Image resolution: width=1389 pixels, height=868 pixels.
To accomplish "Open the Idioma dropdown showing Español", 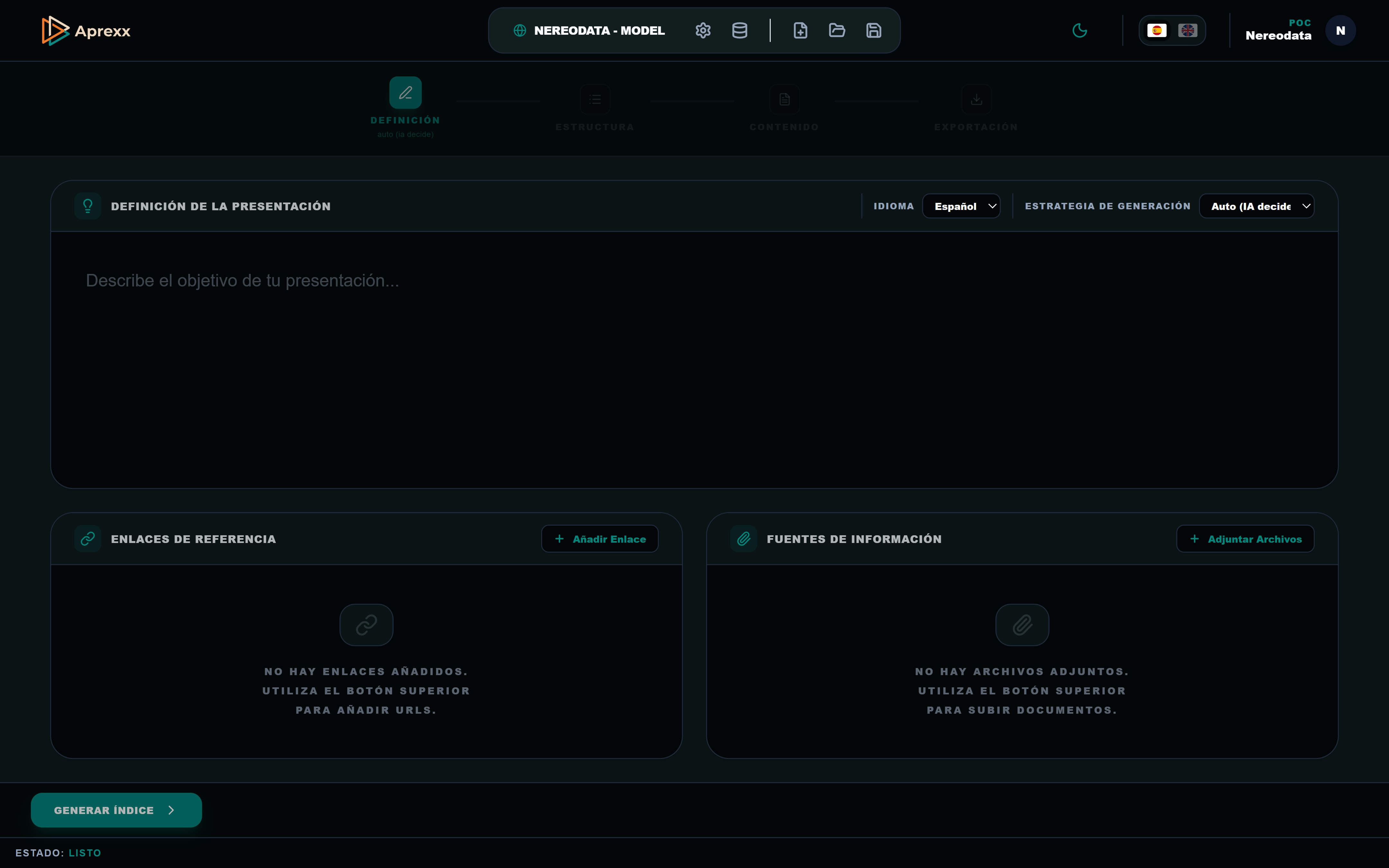I will coord(961,206).
